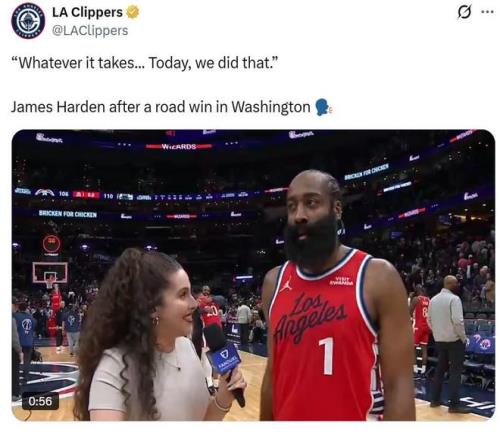Open the @LAClippers handle link

pyautogui.click(x=90, y=30)
